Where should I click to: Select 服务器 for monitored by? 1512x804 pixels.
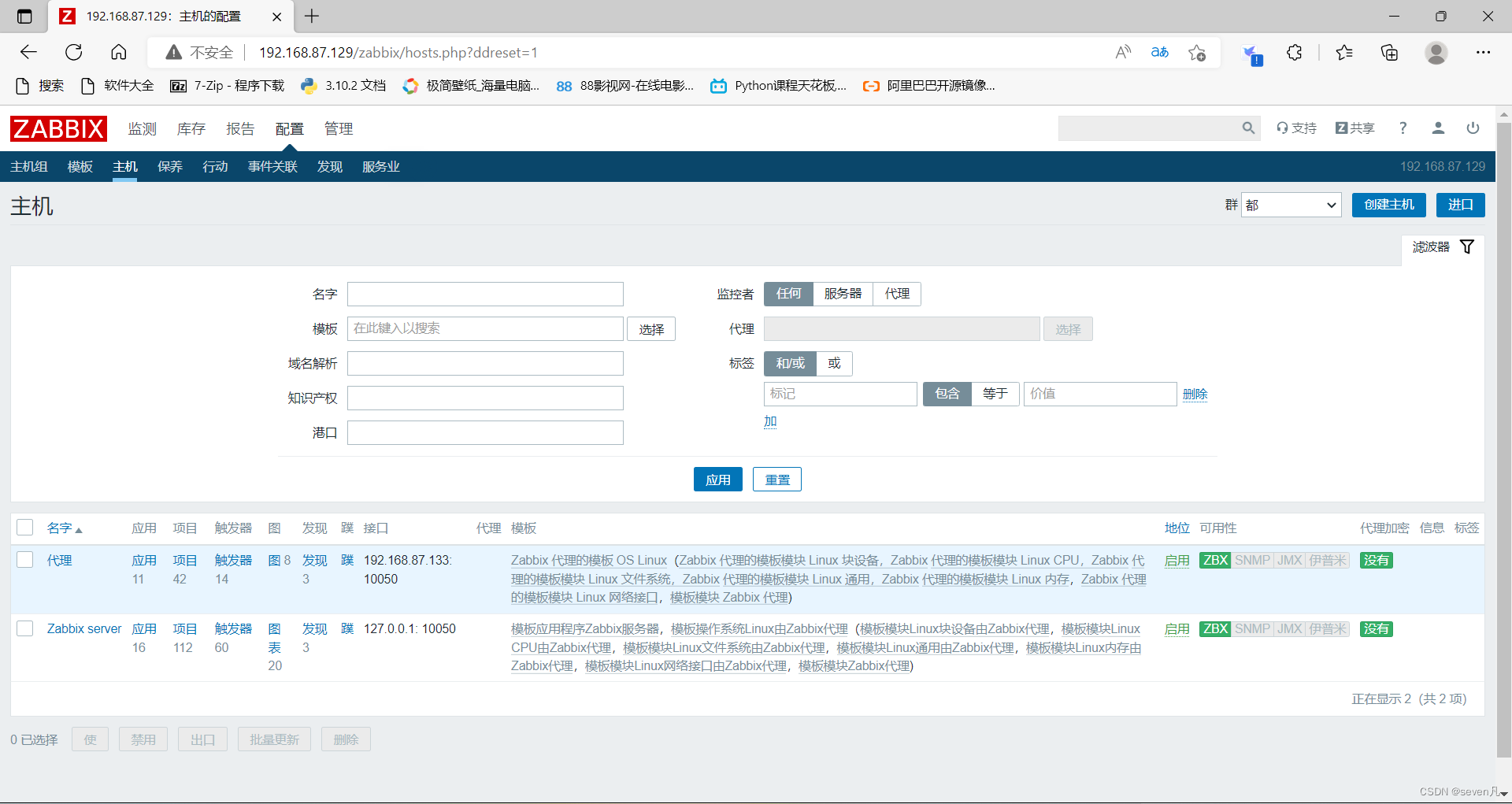[x=843, y=294]
